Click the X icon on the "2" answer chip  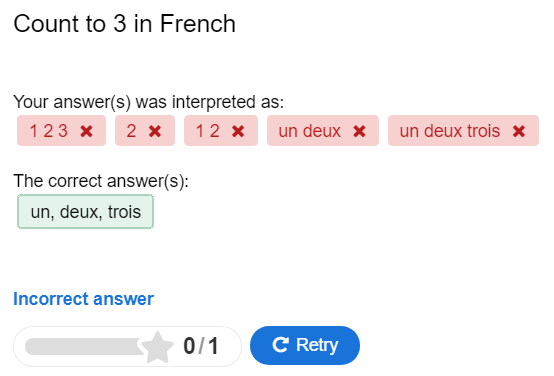point(155,131)
